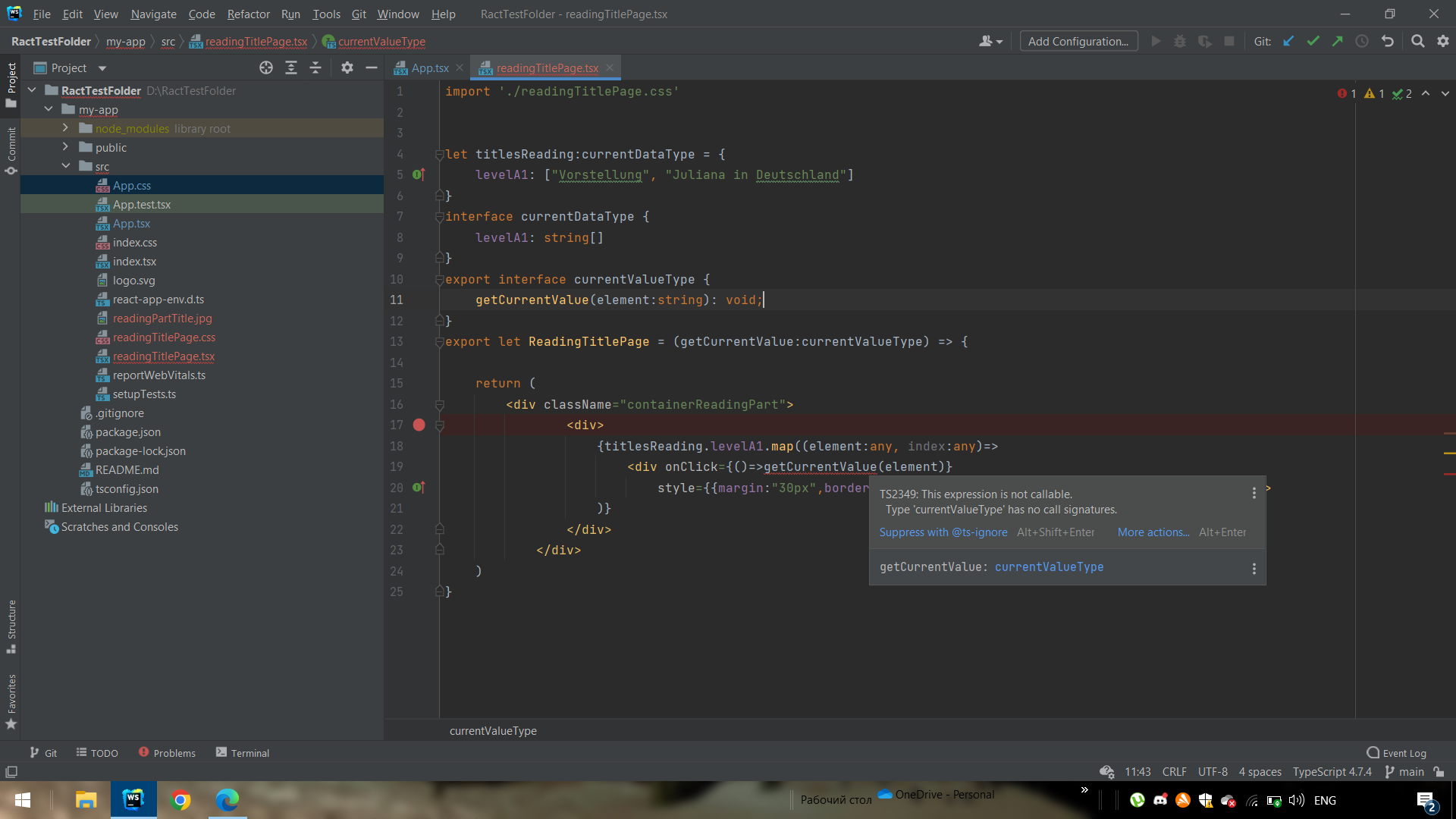
Task: Open Project panel options gear
Action: (347, 67)
